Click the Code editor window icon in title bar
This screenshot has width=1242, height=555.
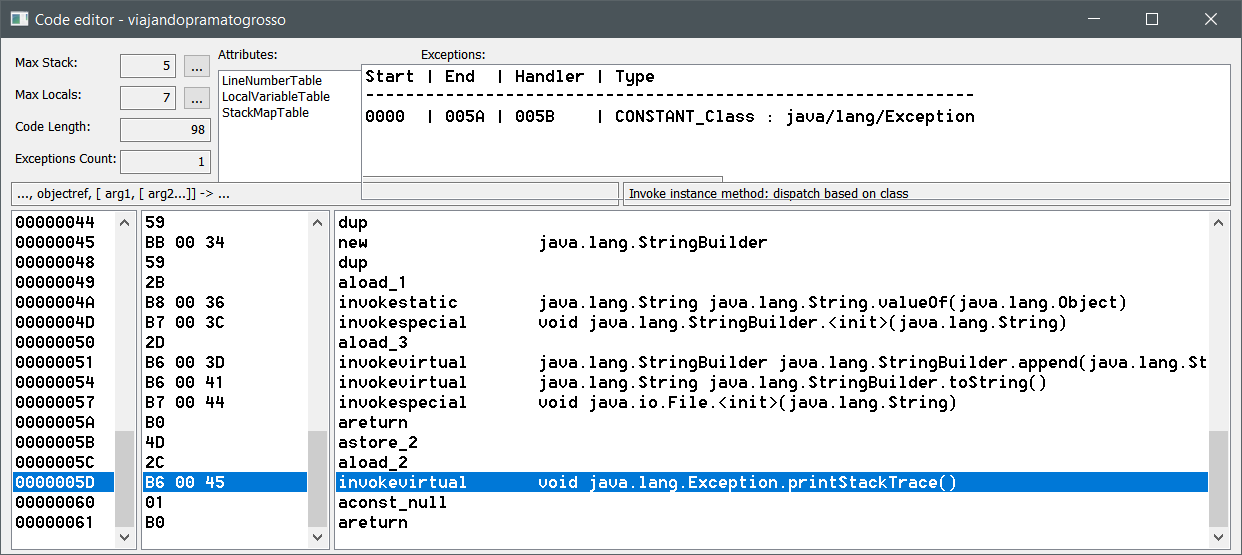coord(18,19)
